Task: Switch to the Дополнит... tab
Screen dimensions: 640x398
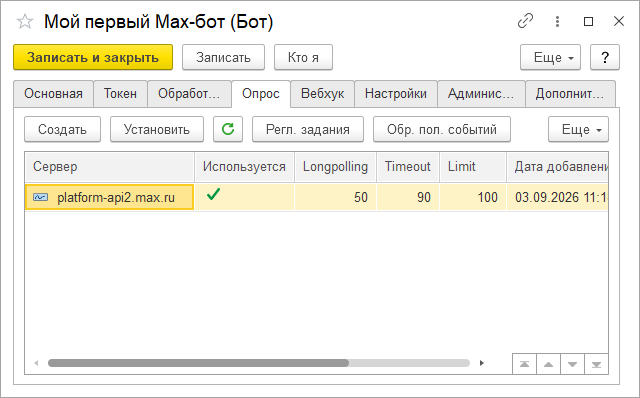Action: 570,94
